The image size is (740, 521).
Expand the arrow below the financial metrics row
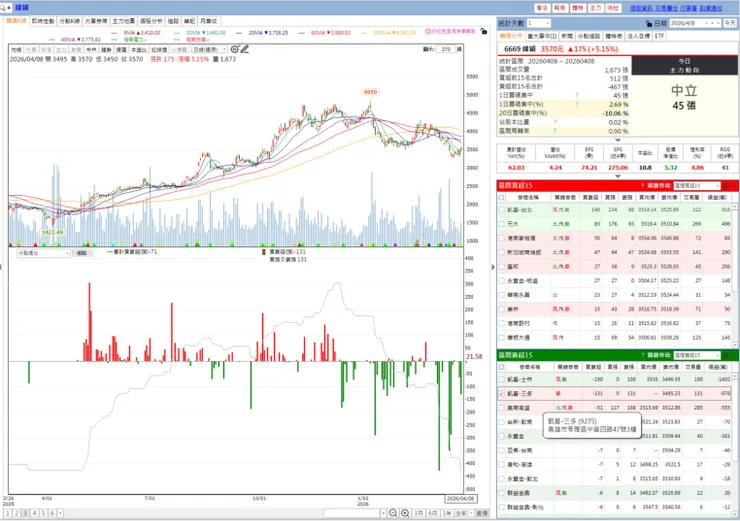(x=617, y=176)
